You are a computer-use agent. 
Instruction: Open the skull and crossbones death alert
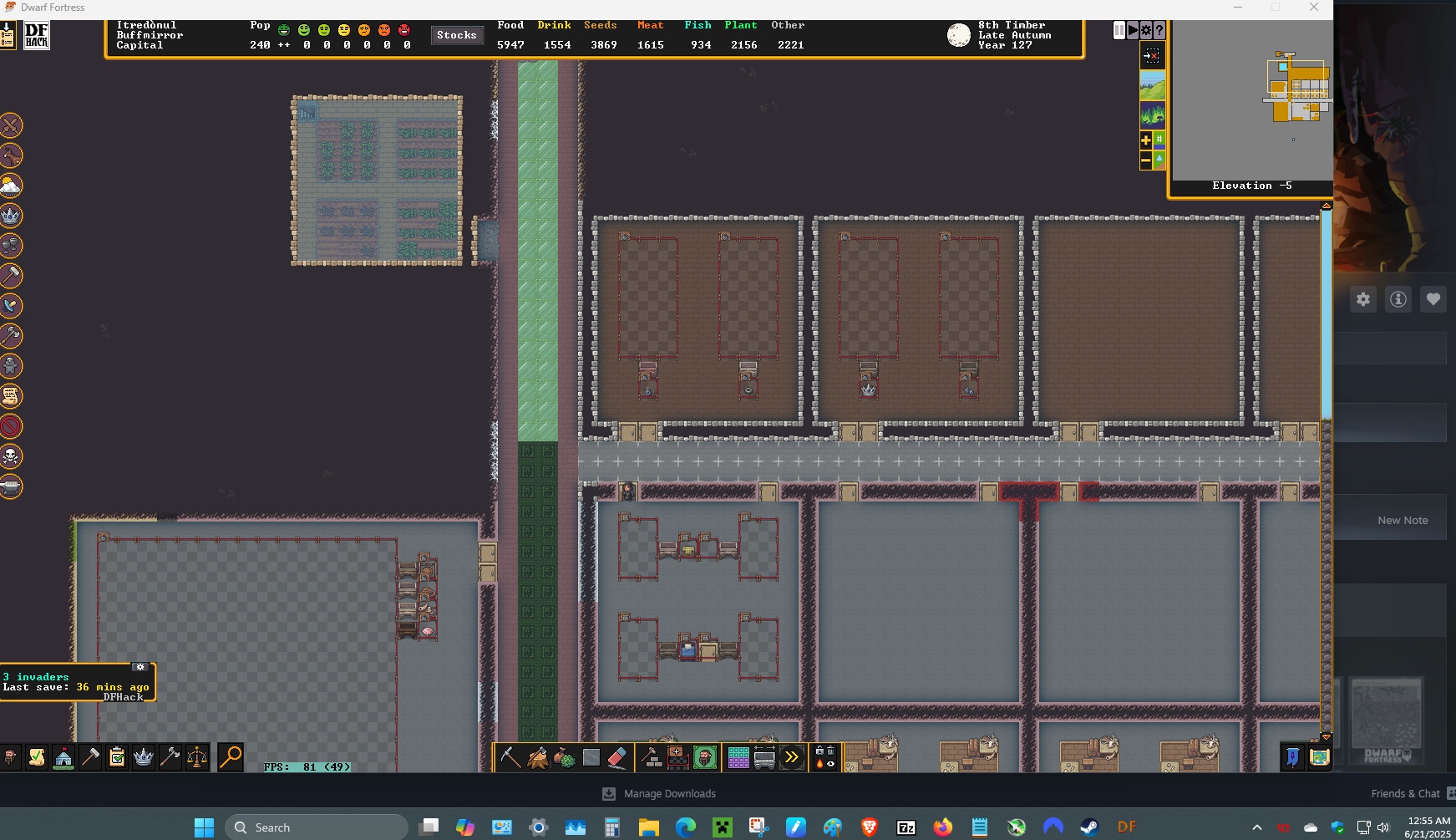(x=10, y=456)
